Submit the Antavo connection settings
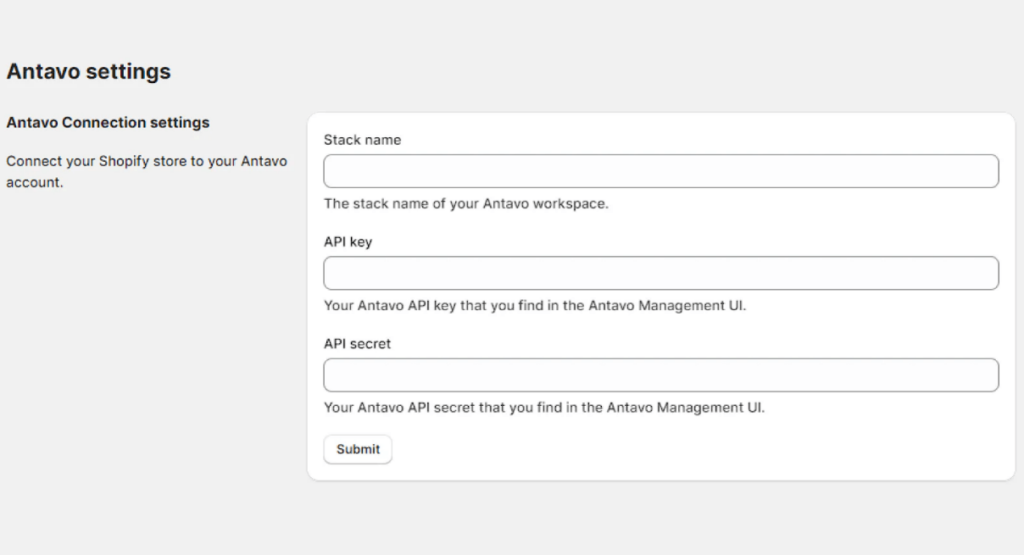 click(358, 449)
